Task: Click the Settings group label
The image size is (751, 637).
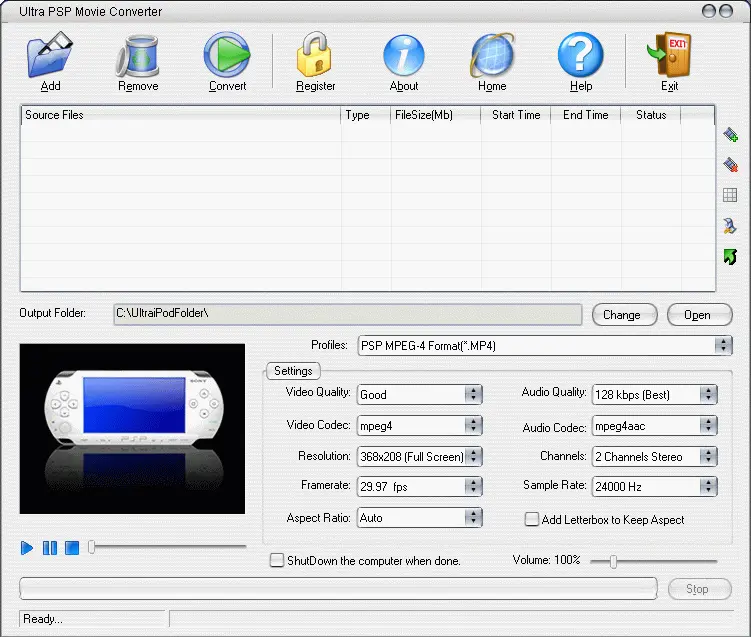Action: point(293,371)
